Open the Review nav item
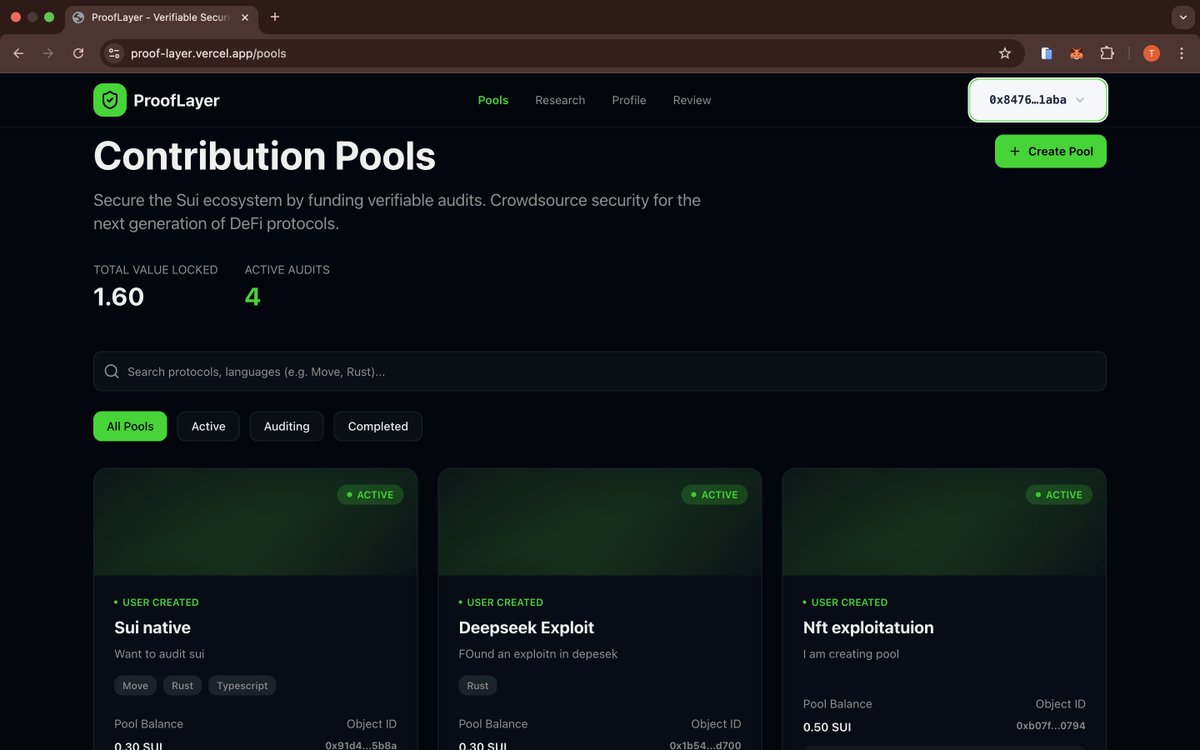Image resolution: width=1200 pixels, height=750 pixels. coord(692,100)
